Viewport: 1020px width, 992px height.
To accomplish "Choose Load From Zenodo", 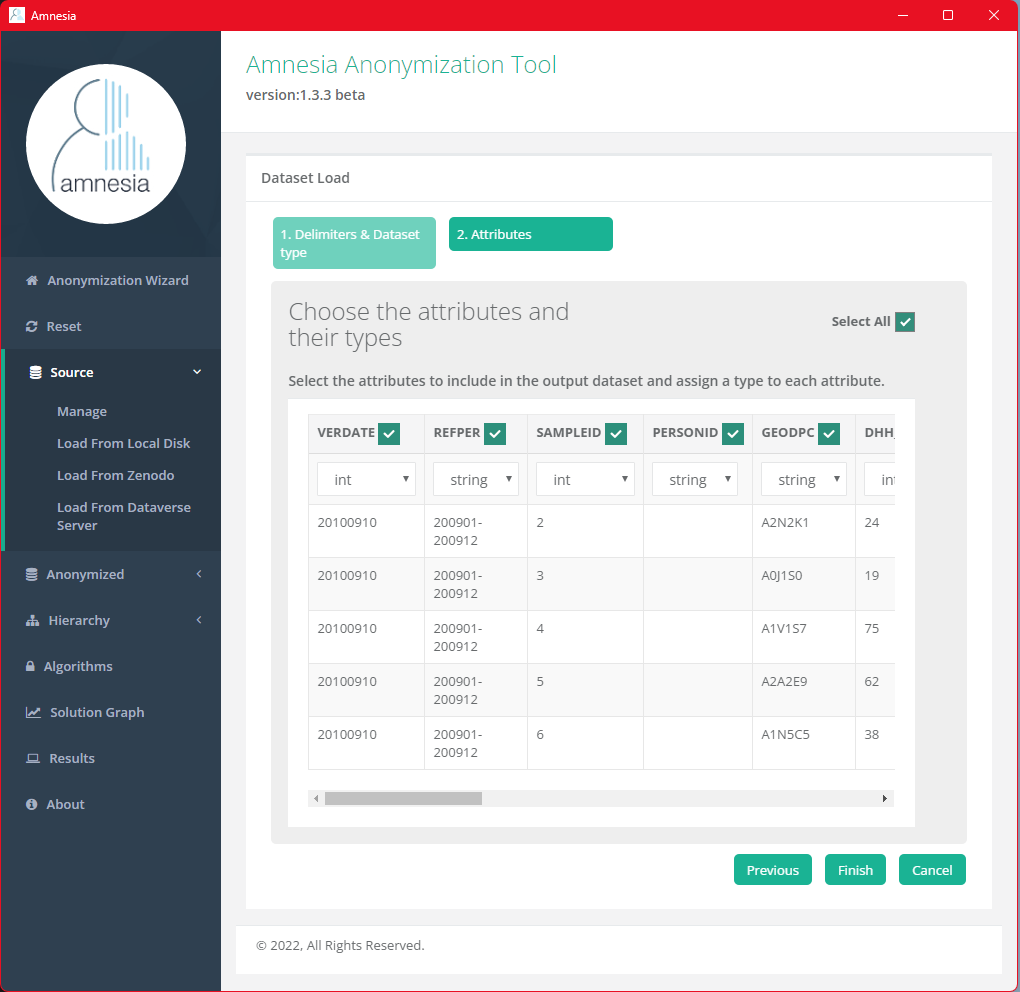I will [x=116, y=476].
